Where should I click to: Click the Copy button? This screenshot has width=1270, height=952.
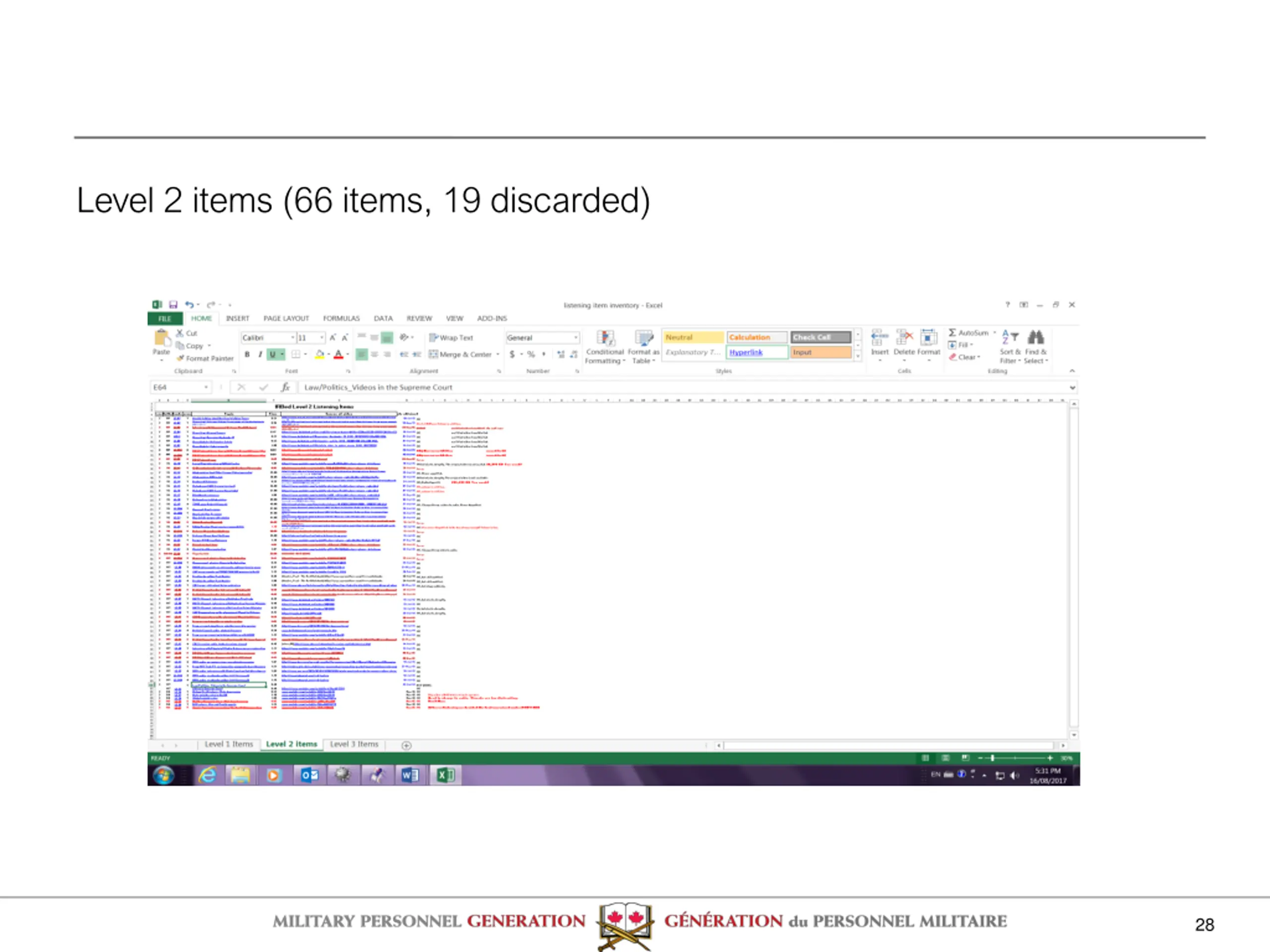pyautogui.click(x=193, y=346)
